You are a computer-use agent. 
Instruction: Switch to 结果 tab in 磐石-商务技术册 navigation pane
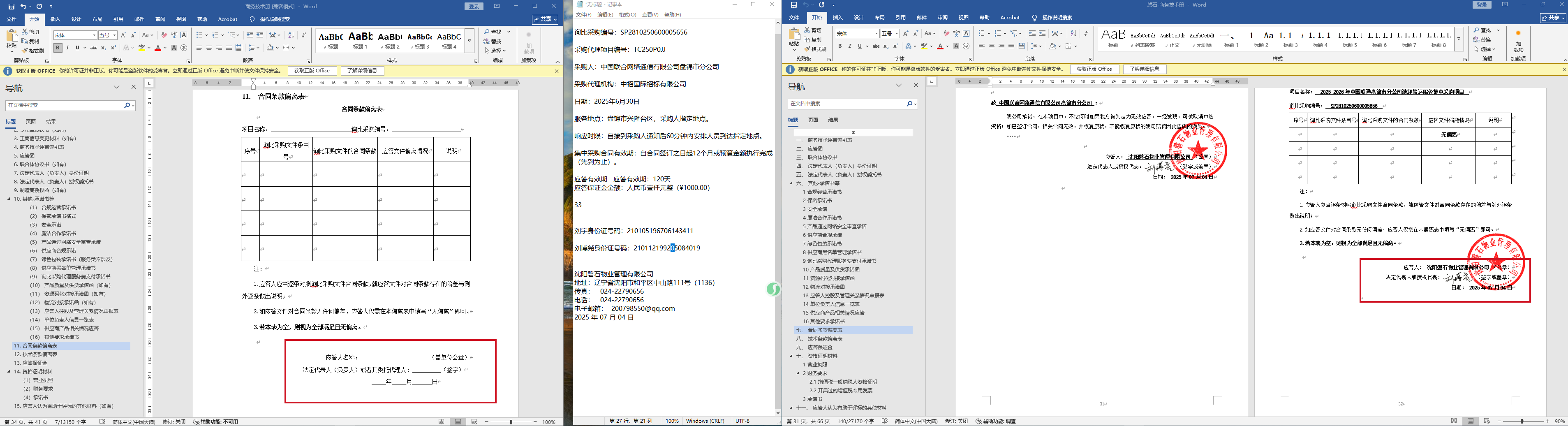click(833, 120)
